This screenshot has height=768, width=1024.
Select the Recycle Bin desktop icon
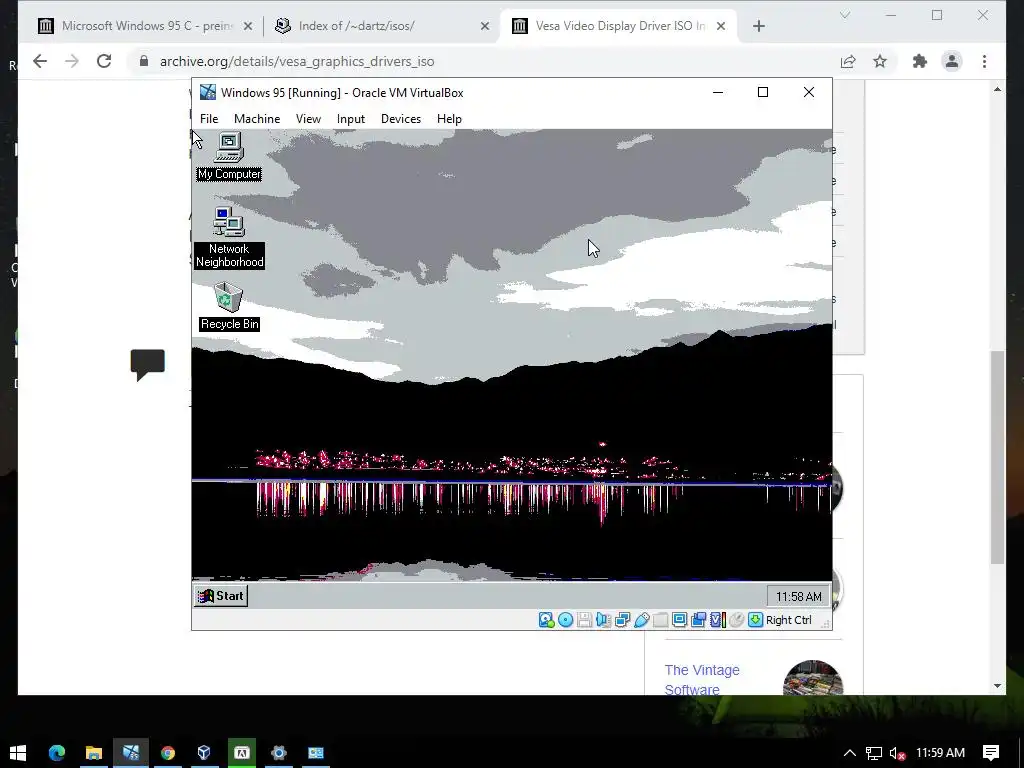(x=229, y=306)
